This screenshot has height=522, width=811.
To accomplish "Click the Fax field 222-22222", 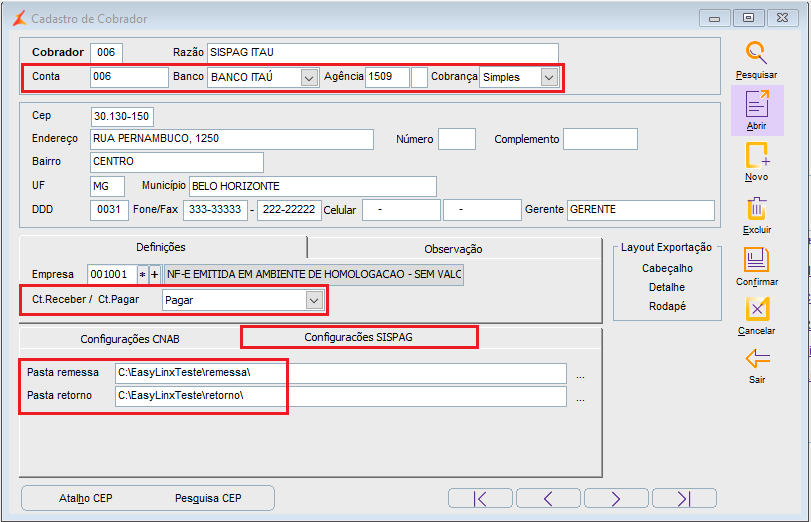I will (x=289, y=210).
